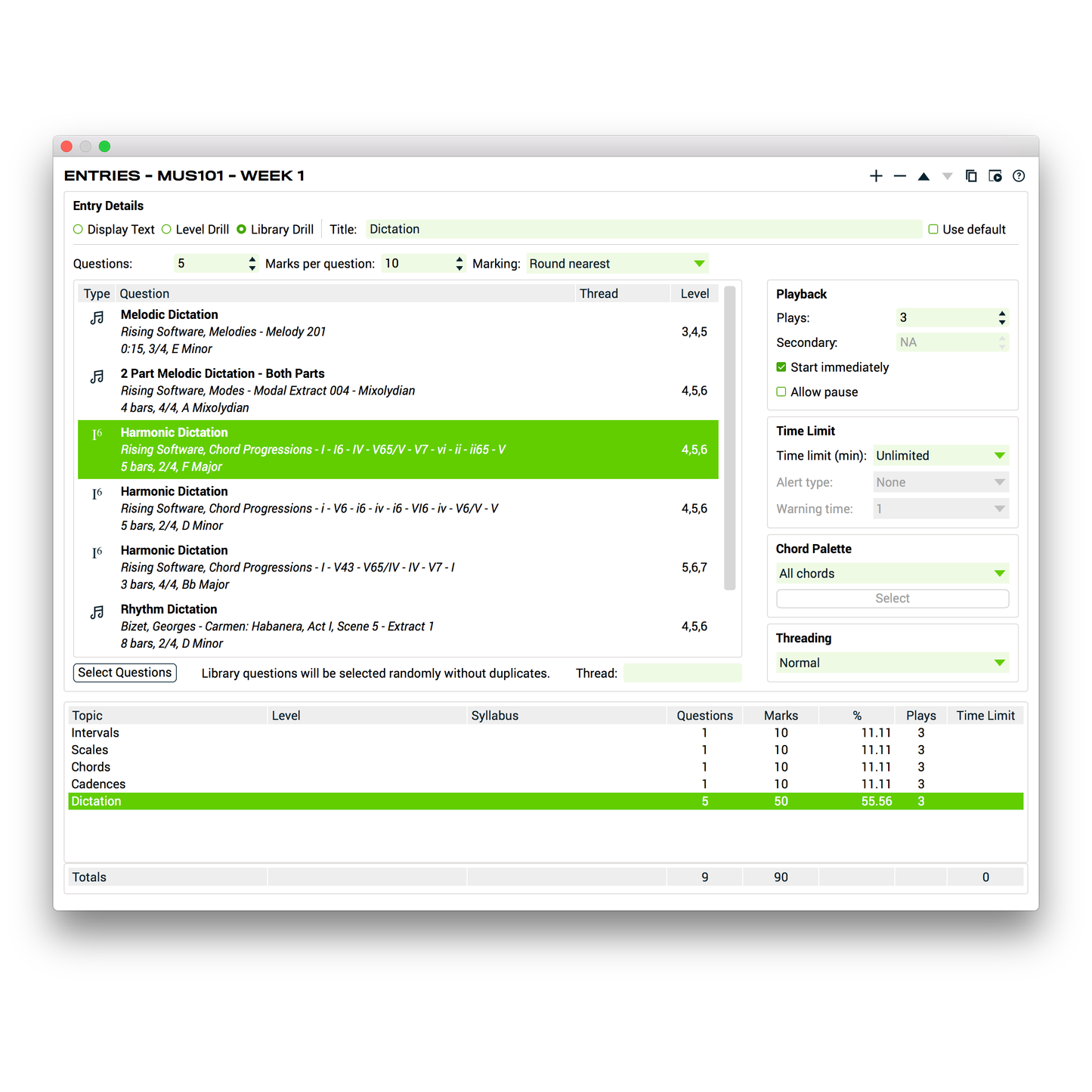The width and height of the screenshot is (1092, 1092).
Task: Duplicate the current entry
Action: click(x=971, y=175)
